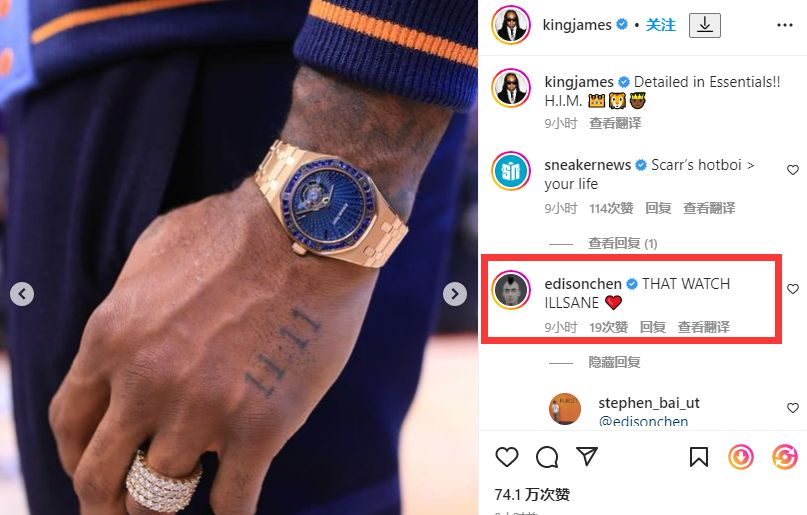
Task: Like the sneakernews comment
Action: pyautogui.click(x=793, y=170)
